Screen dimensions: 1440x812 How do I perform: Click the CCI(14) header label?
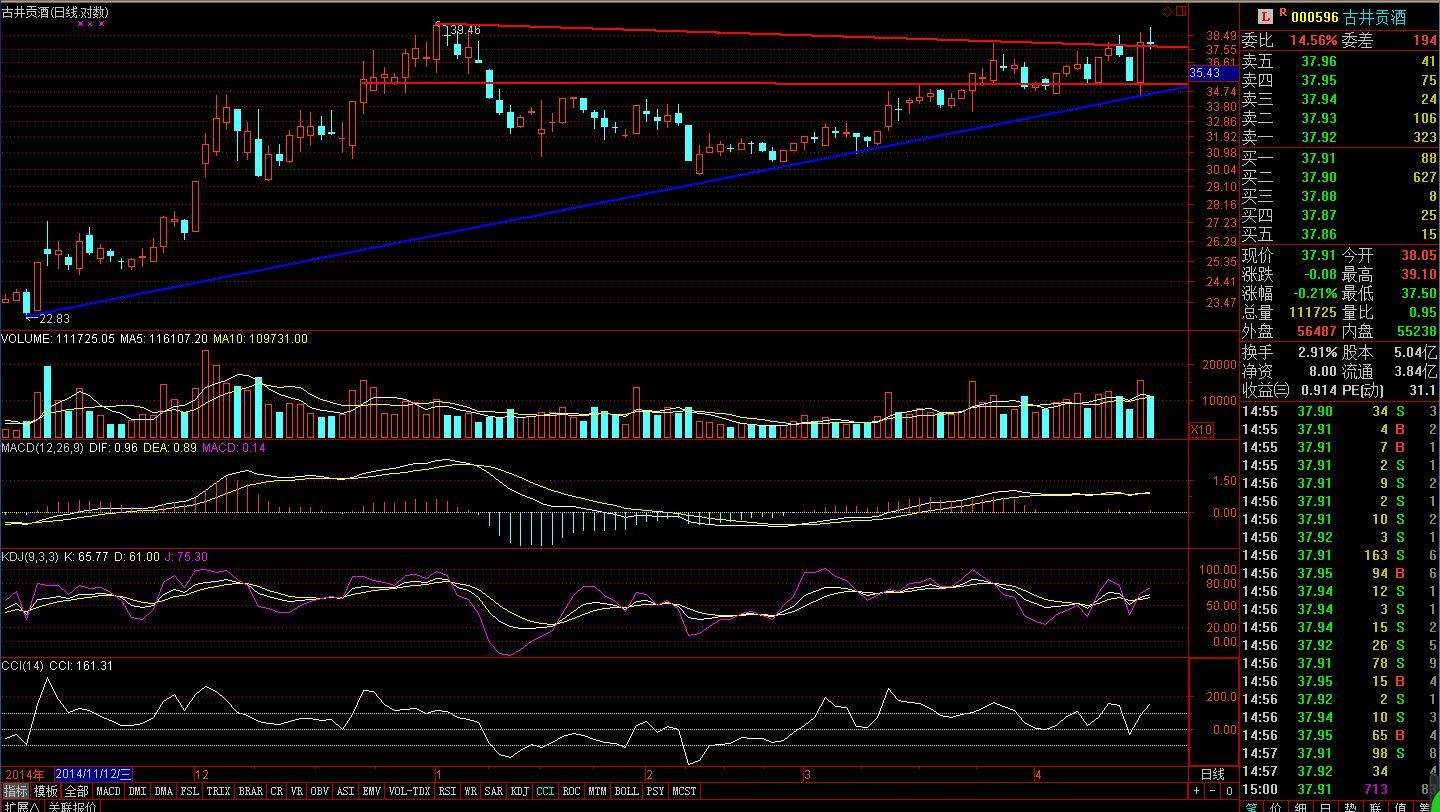click(22, 666)
